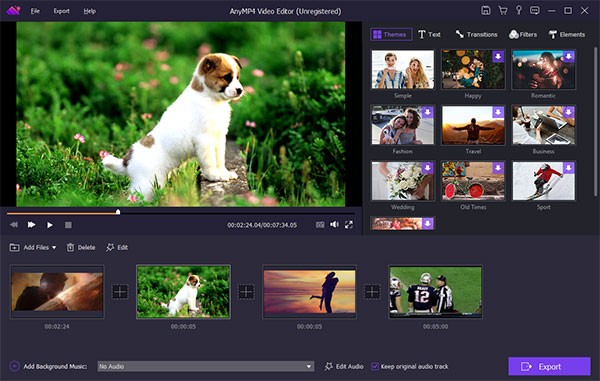Click the purple Export button

tap(549, 366)
